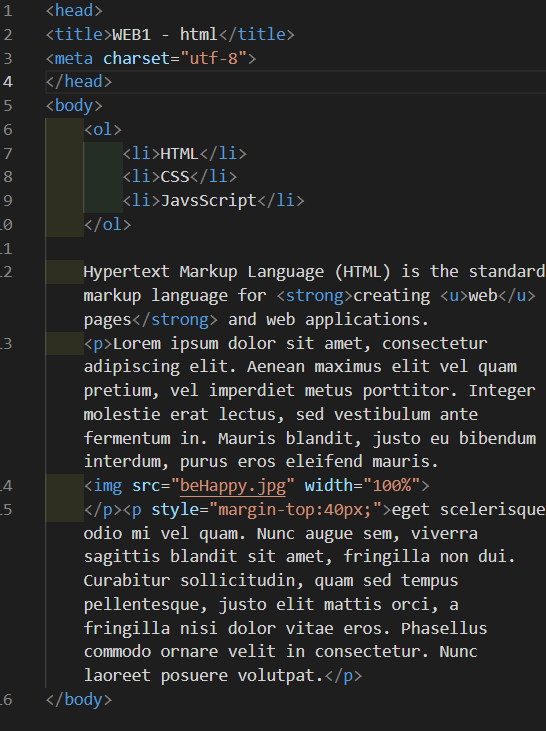Click the word 'scelerisque' on line 15
The width and height of the screenshot is (546, 731).
492,510
